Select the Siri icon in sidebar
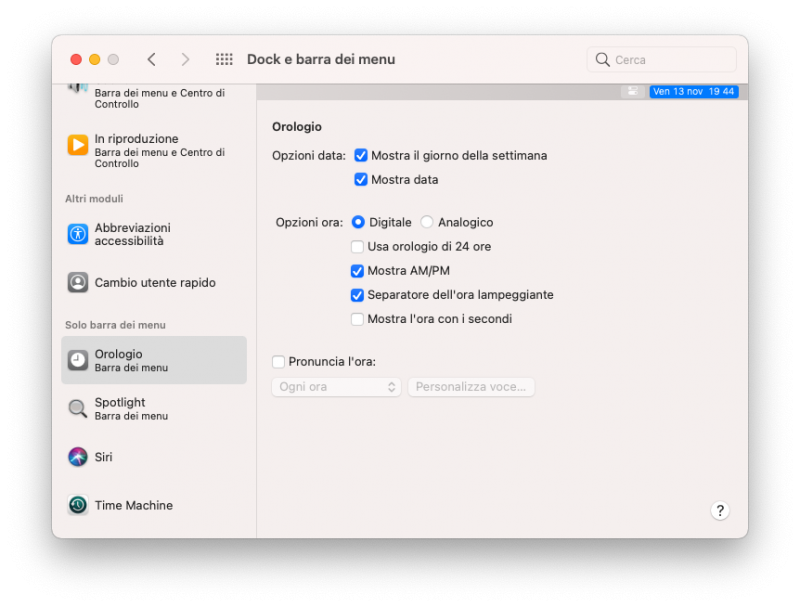The image size is (800, 607). point(78,457)
